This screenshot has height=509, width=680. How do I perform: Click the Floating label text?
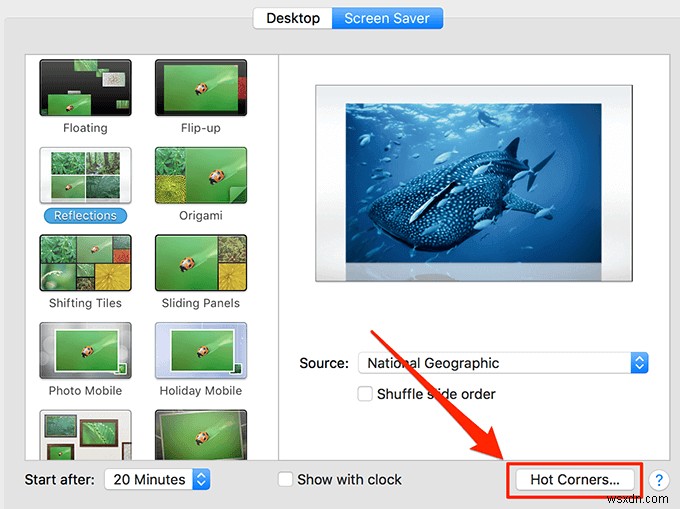[85, 128]
